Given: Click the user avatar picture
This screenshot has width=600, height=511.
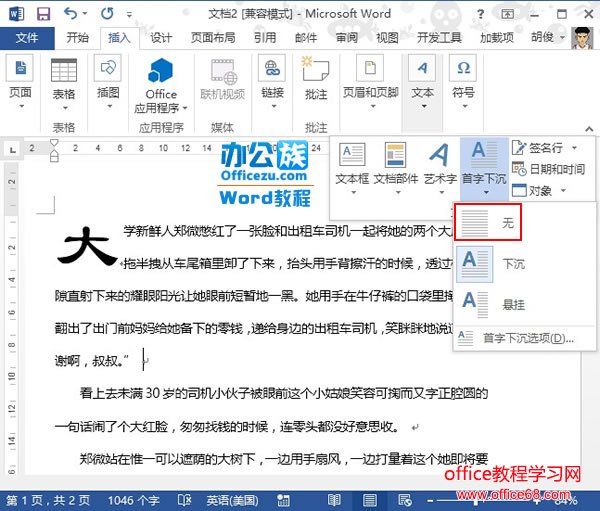Looking at the screenshot, I should [582, 38].
